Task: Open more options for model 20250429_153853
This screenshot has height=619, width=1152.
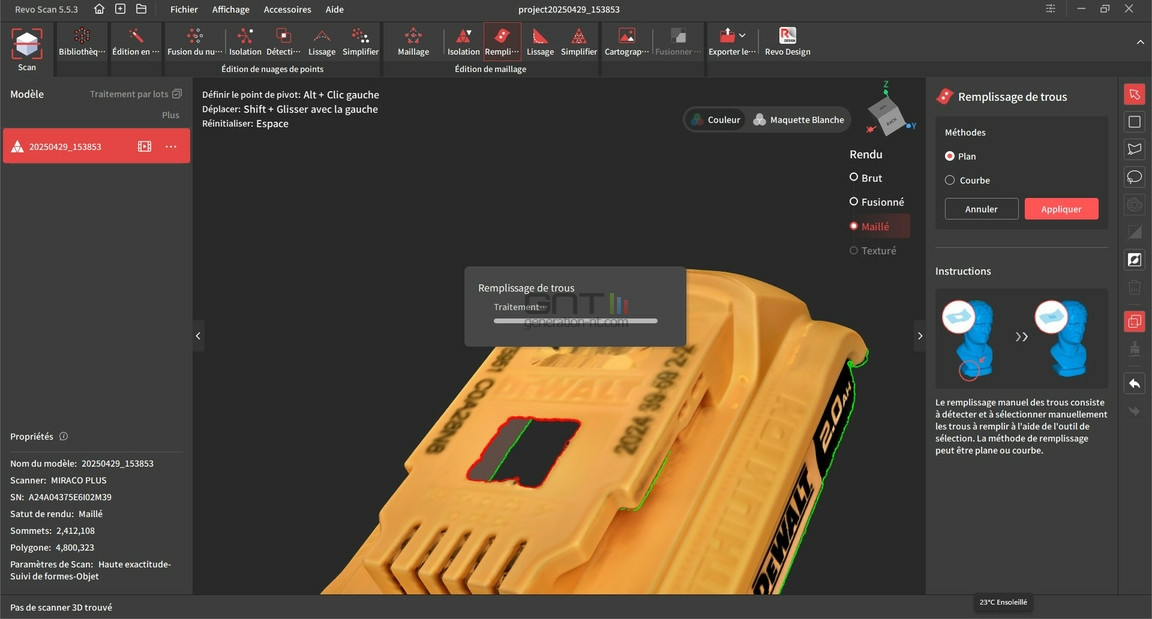Action: click(171, 146)
